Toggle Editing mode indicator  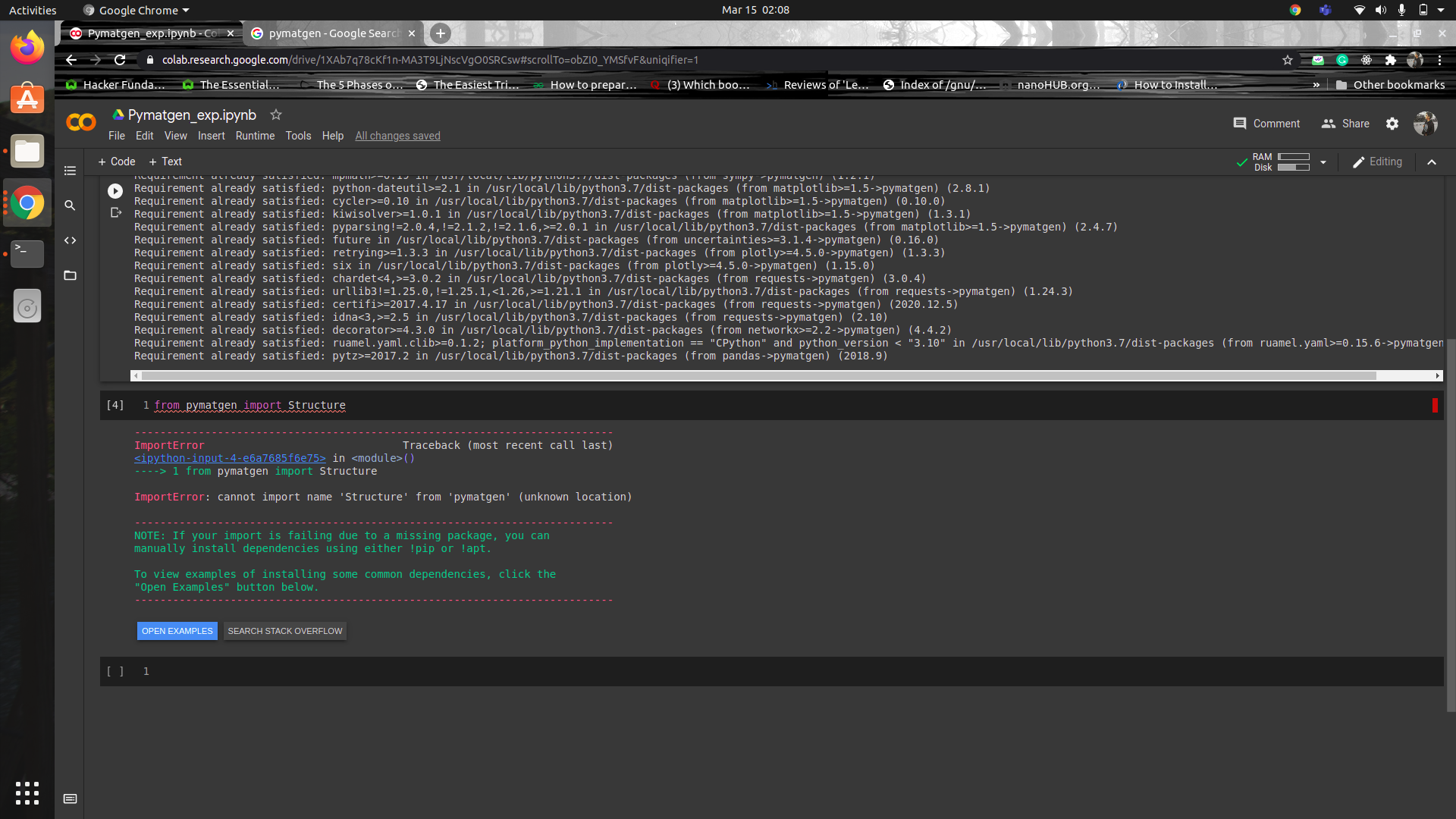[x=1377, y=162]
